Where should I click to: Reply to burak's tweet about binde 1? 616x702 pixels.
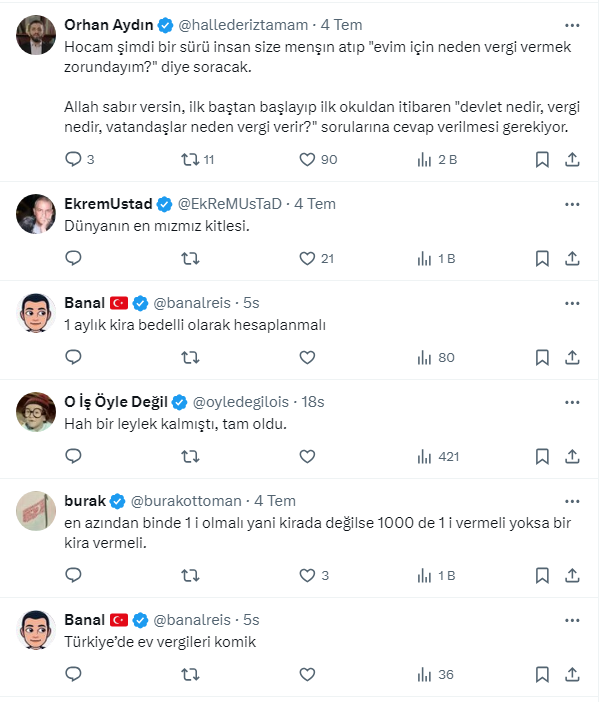click(73, 575)
